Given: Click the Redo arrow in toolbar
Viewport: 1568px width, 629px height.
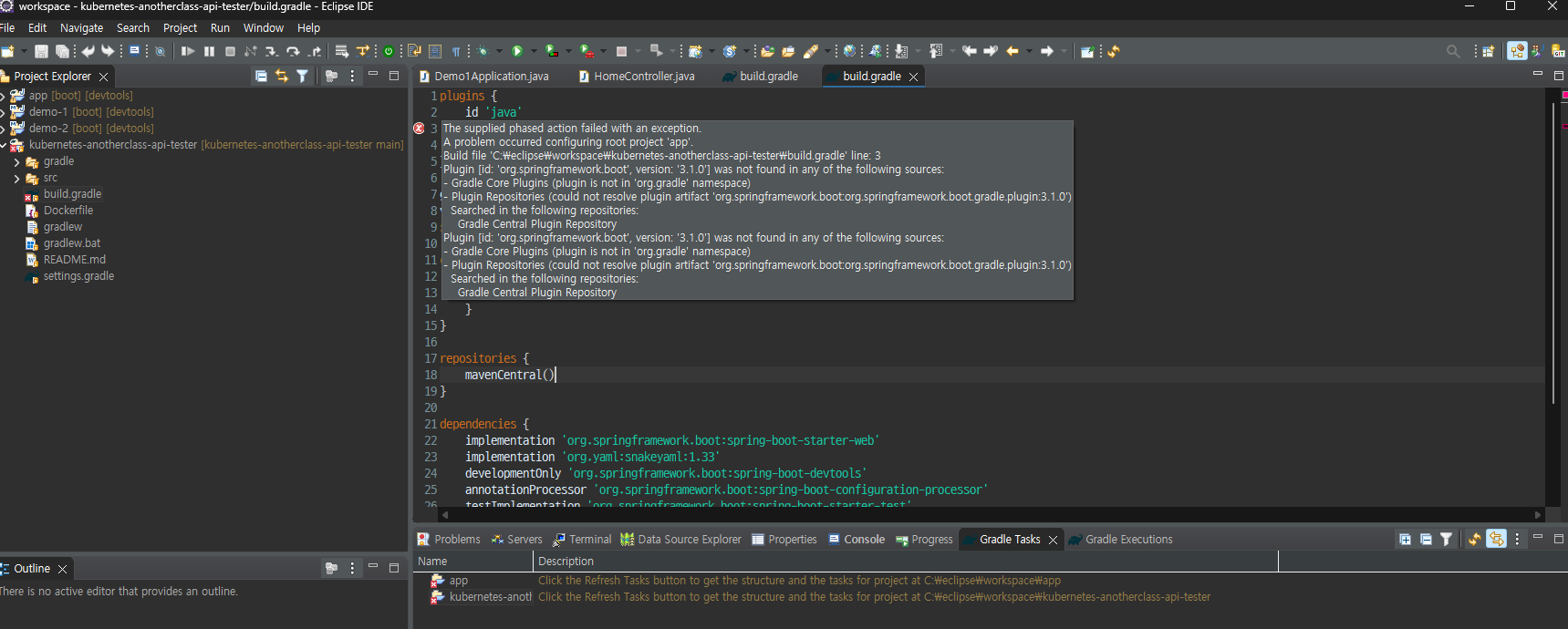Looking at the screenshot, I should pyautogui.click(x=108, y=51).
